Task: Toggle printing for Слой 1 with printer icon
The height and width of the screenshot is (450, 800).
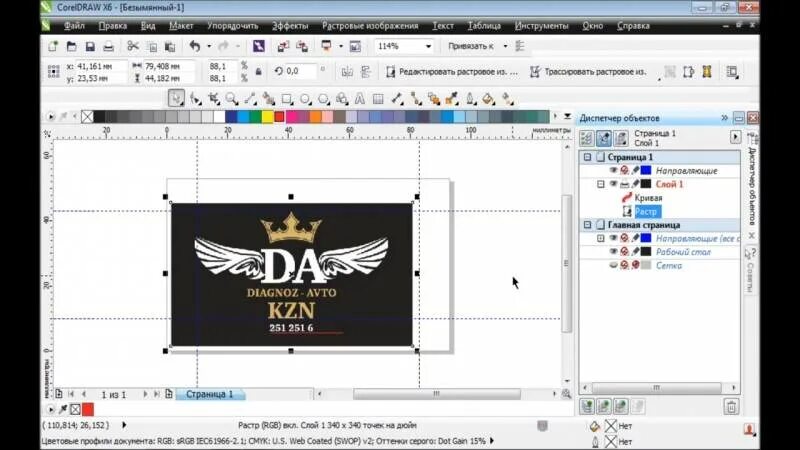Action: 624,184
